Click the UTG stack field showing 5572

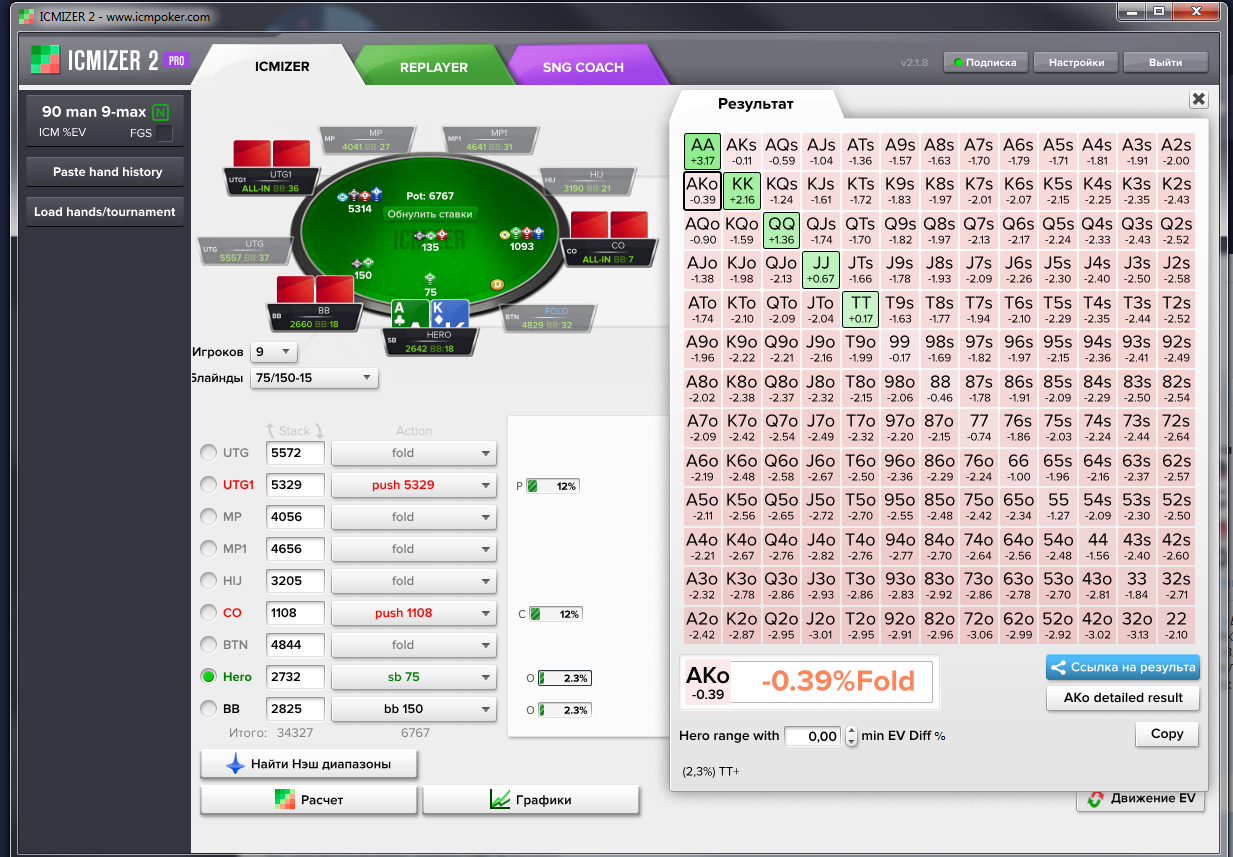tap(295, 453)
